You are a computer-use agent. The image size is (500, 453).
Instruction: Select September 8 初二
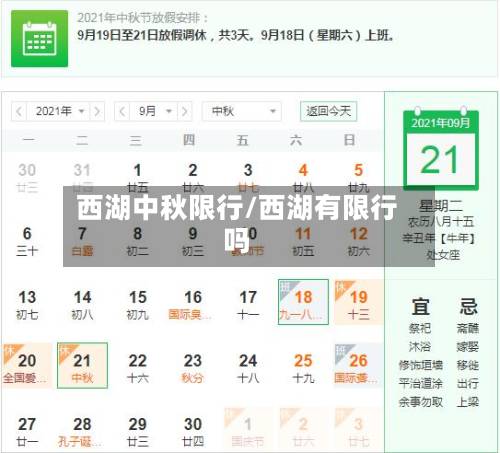(137, 241)
